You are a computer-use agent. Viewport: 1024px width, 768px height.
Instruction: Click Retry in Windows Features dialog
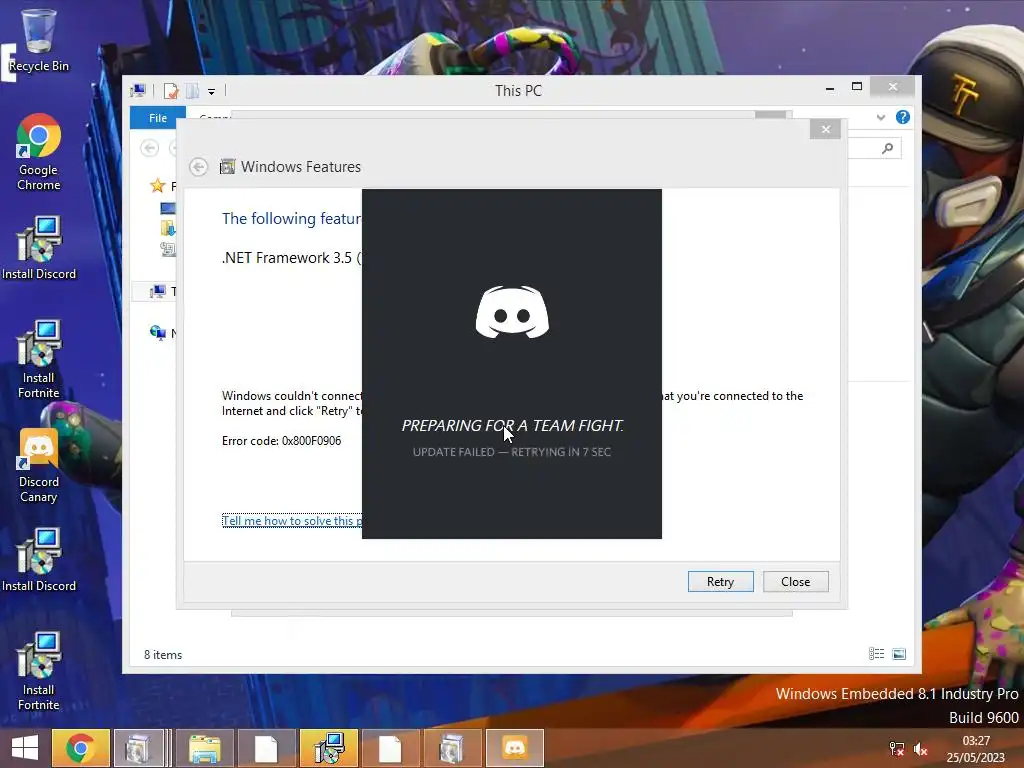(x=720, y=581)
